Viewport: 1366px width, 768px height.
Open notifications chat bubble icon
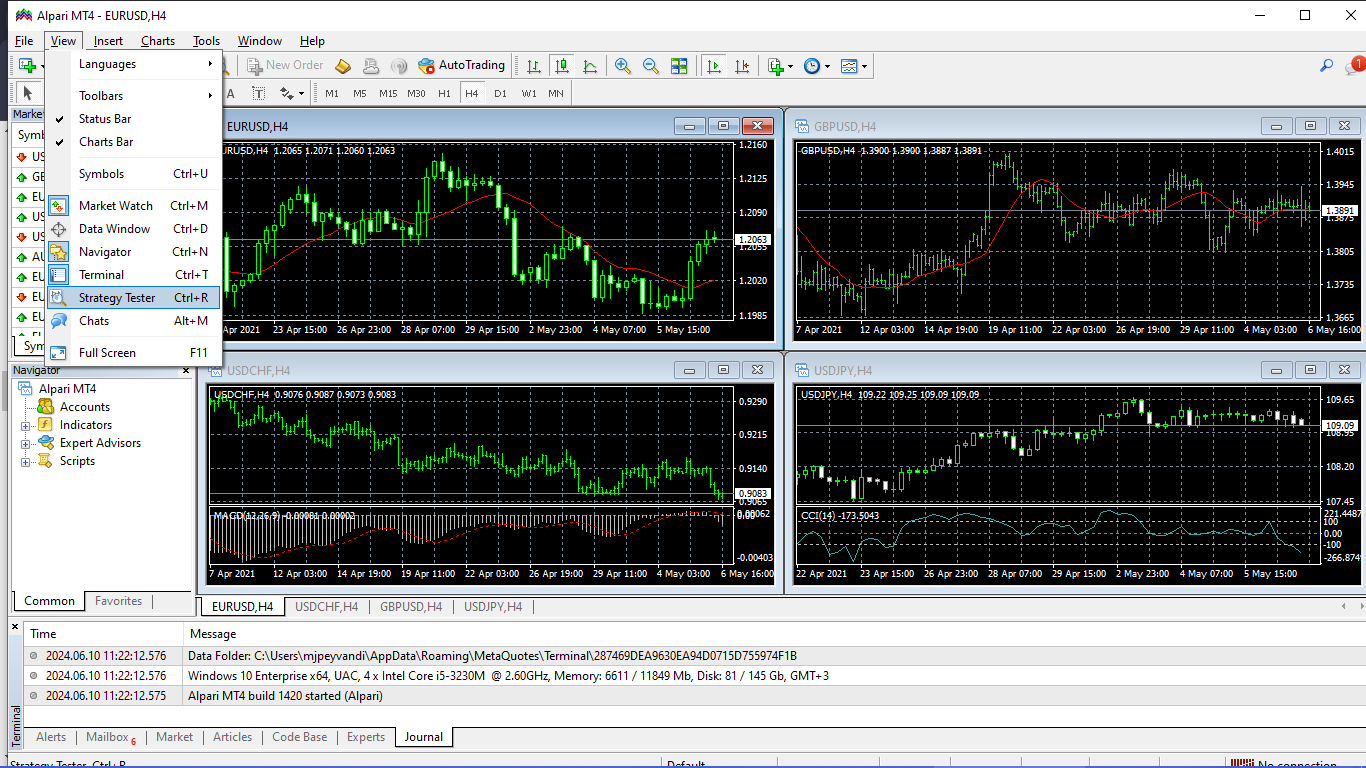(1355, 66)
